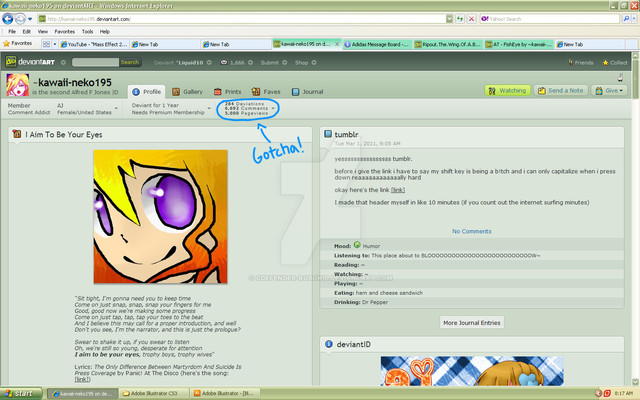Expand the Female/United States info arrow
This screenshot has width=640, height=400.
(116, 109)
